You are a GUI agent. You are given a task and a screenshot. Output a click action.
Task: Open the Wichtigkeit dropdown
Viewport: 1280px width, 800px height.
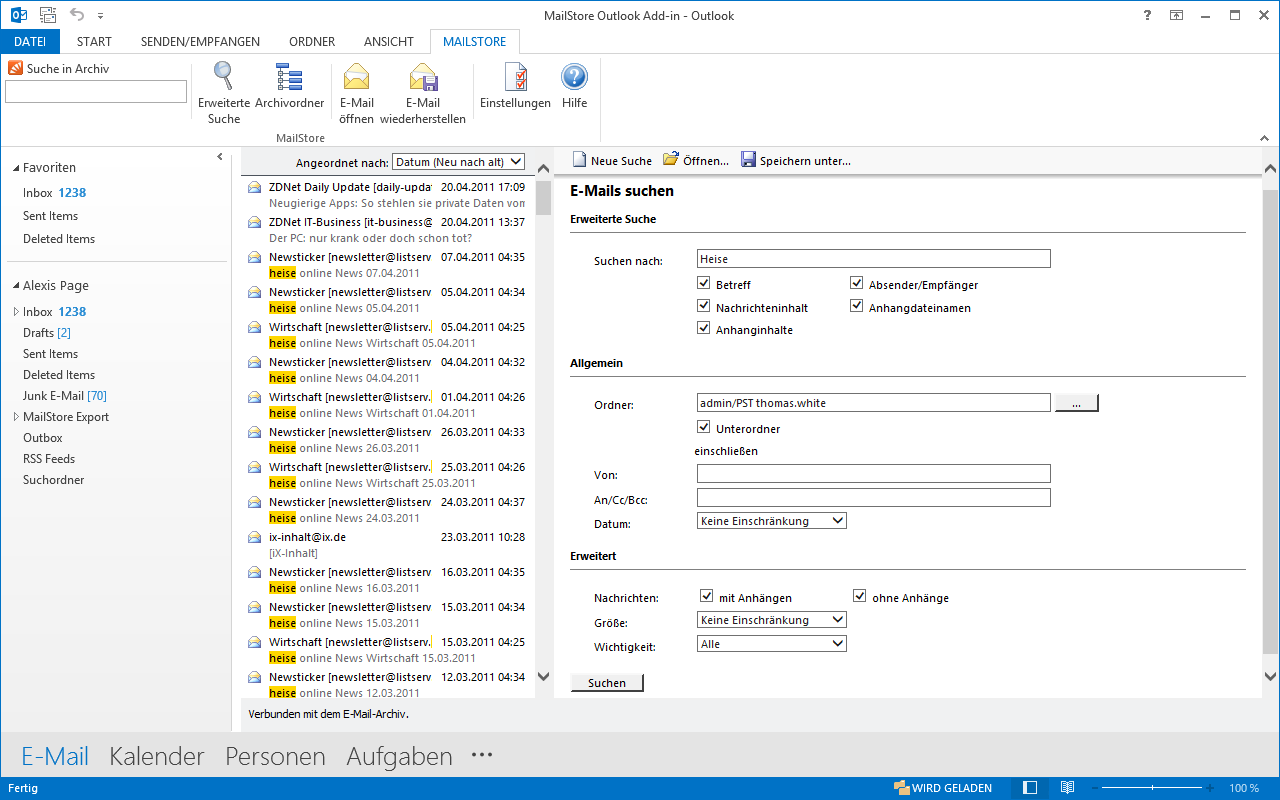pos(772,644)
